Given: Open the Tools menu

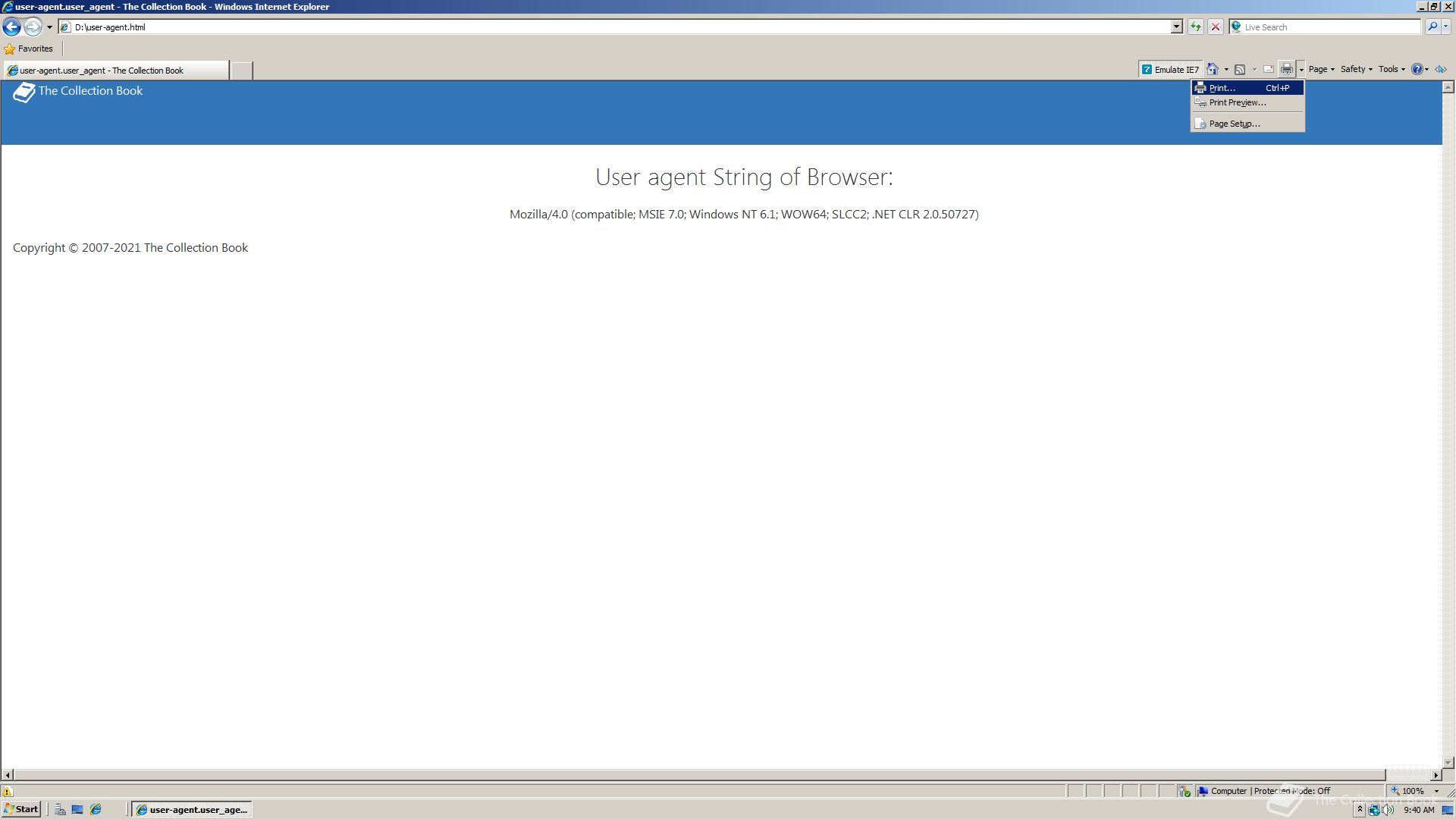Looking at the screenshot, I should (x=1392, y=69).
